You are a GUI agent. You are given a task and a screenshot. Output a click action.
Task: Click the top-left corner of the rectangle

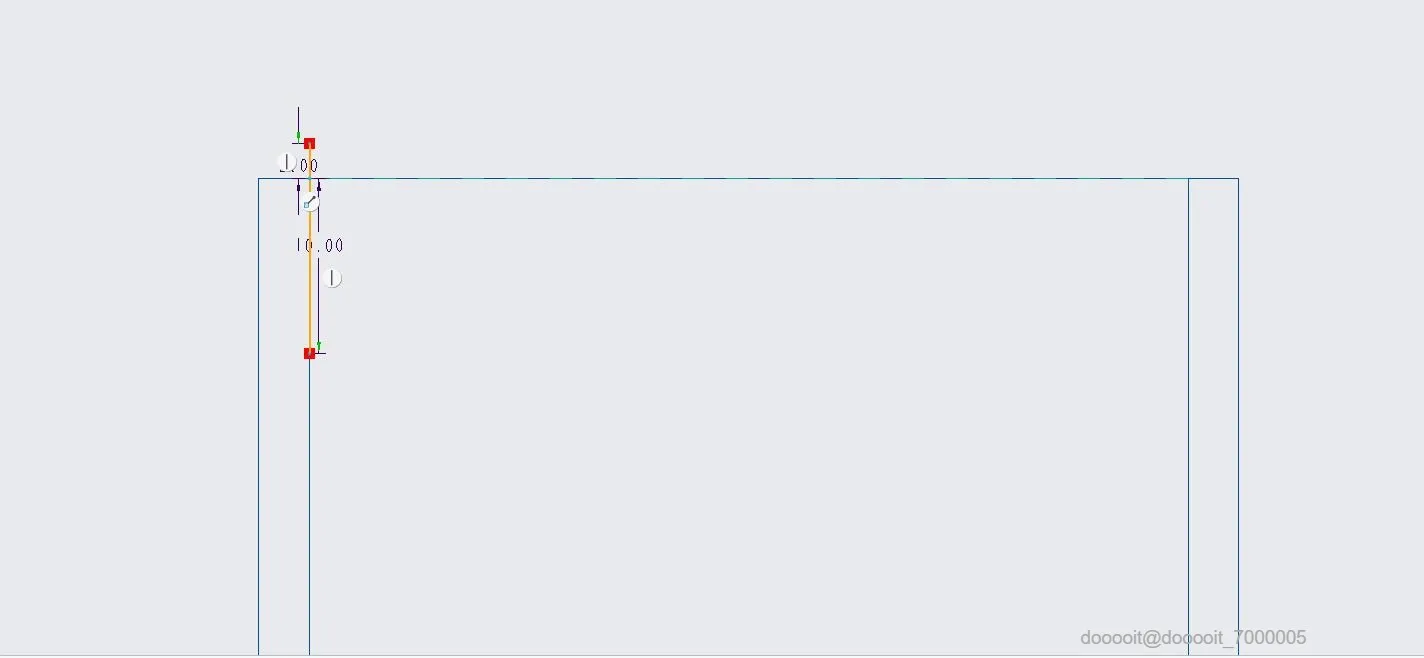coord(259,179)
